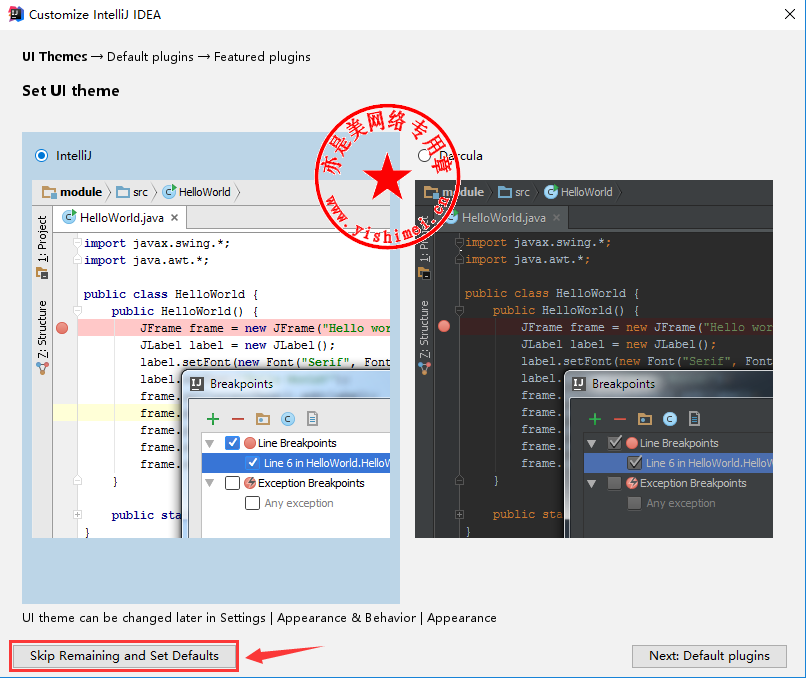Click the HelloWorld class icon in Darcula breadcrumb

coord(551,192)
